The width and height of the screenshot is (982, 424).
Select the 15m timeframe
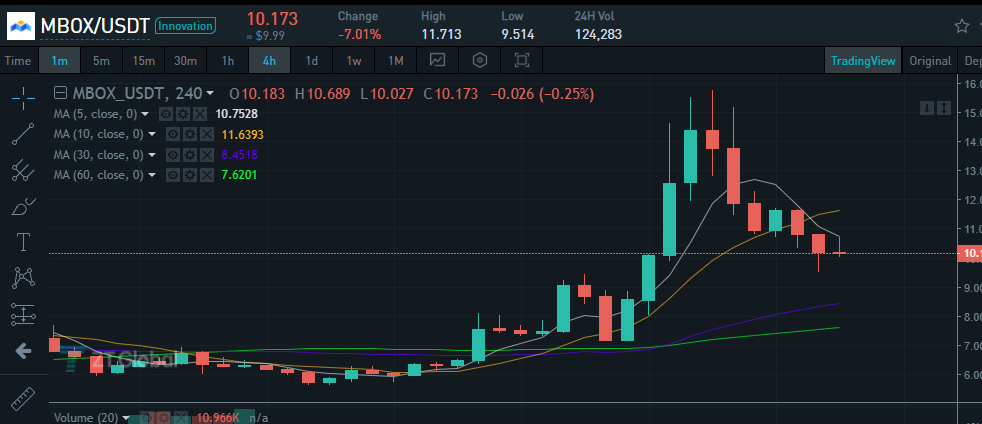(x=143, y=61)
